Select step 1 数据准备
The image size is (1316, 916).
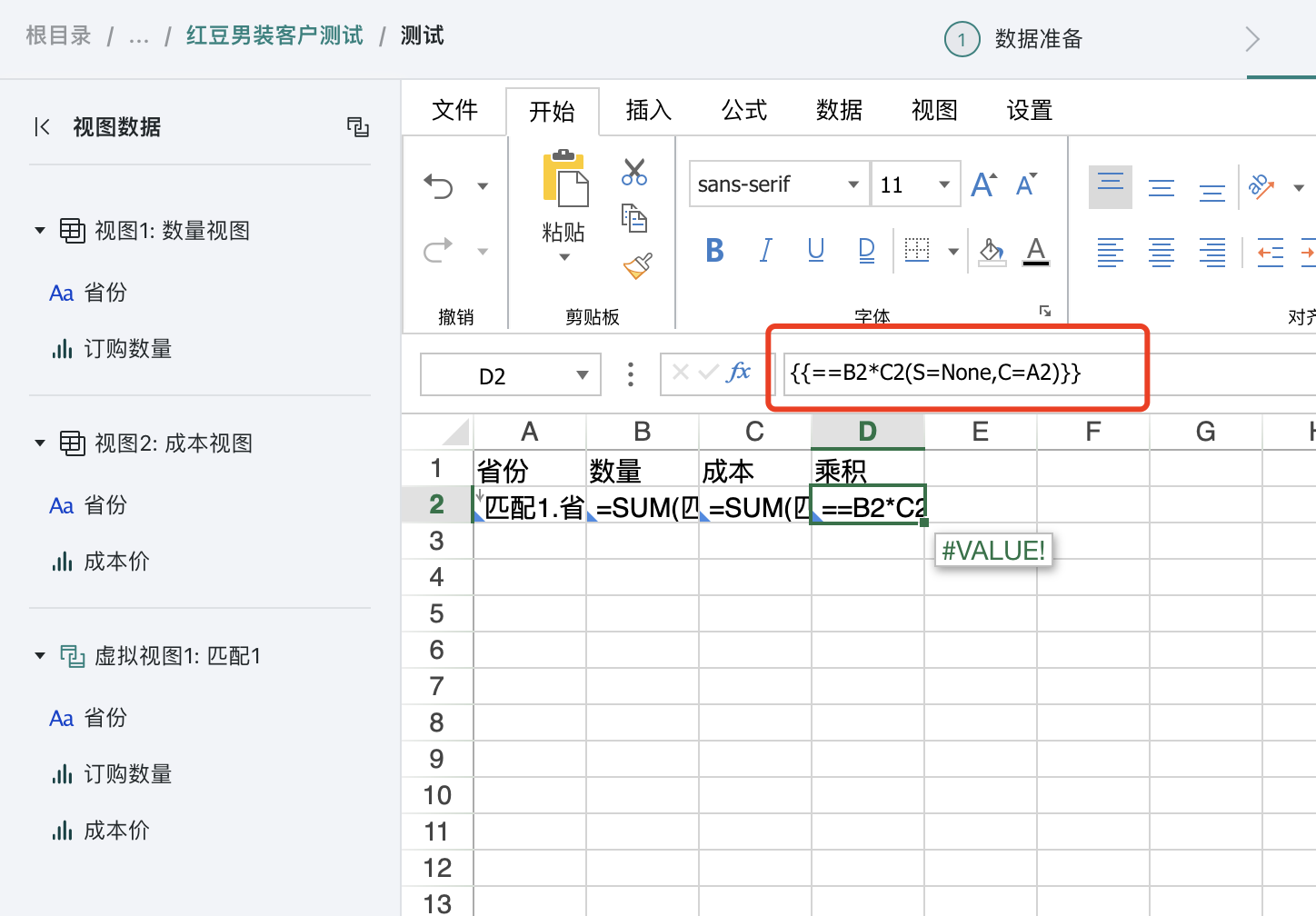(1014, 39)
